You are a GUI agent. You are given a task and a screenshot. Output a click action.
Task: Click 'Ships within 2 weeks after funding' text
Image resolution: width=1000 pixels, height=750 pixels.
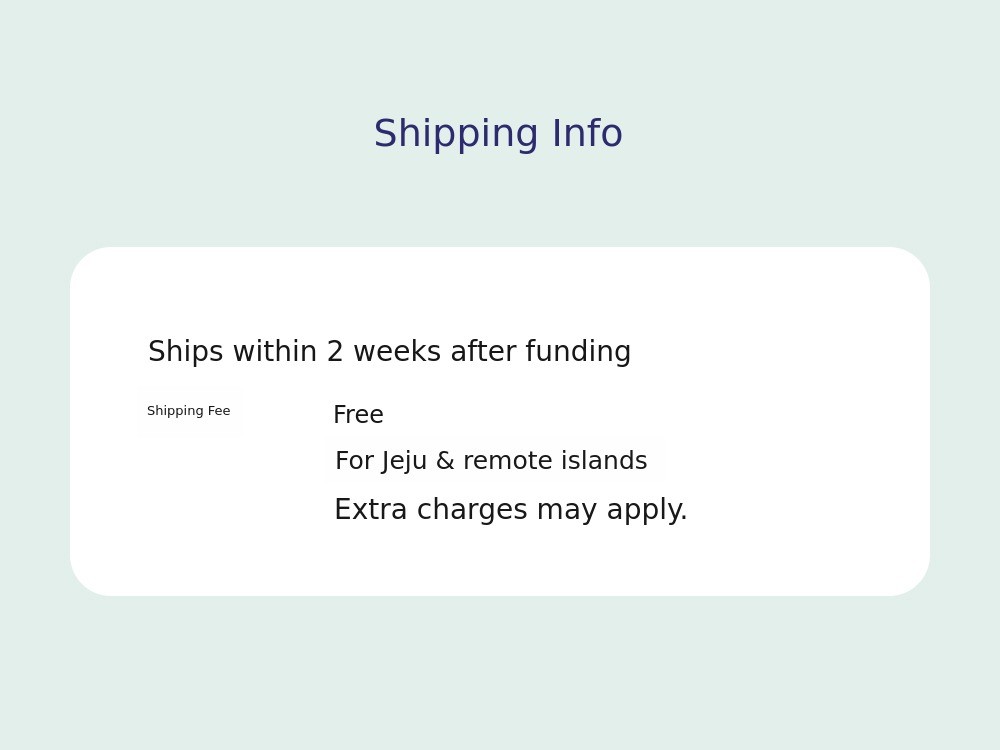pyautogui.click(x=389, y=352)
